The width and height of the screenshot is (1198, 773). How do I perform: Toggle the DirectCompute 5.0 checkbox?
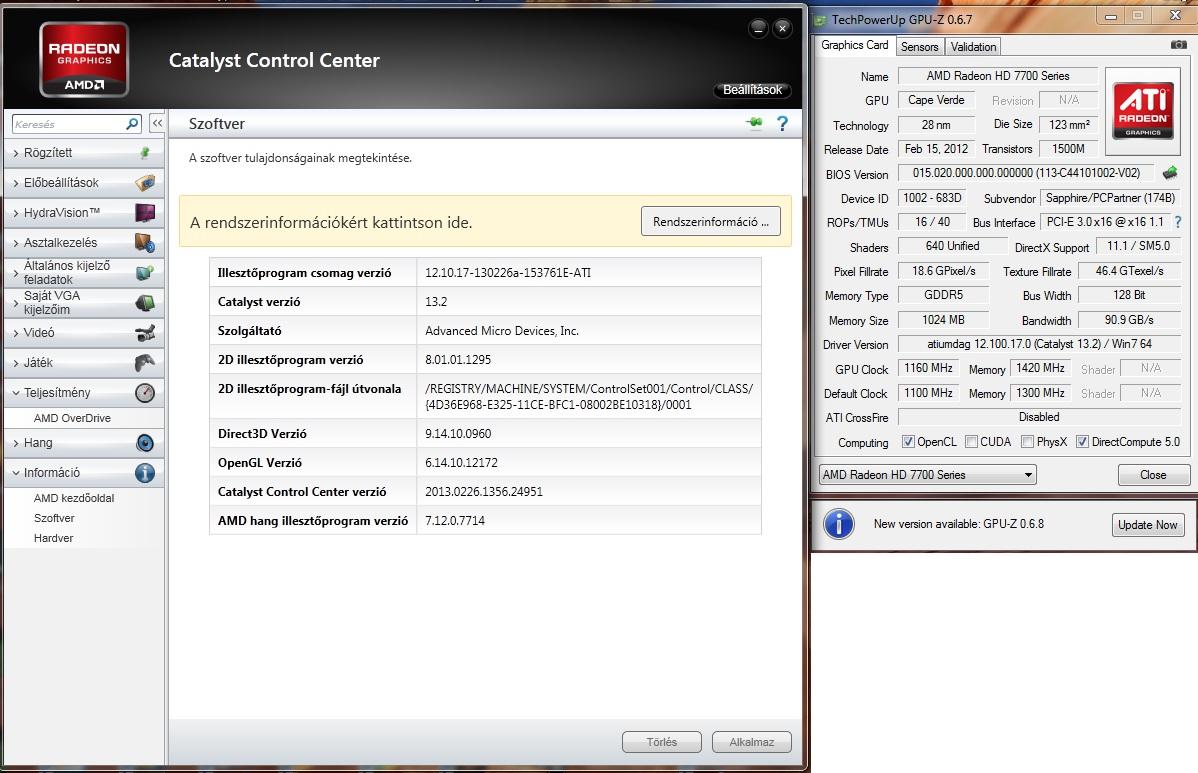coord(1083,441)
